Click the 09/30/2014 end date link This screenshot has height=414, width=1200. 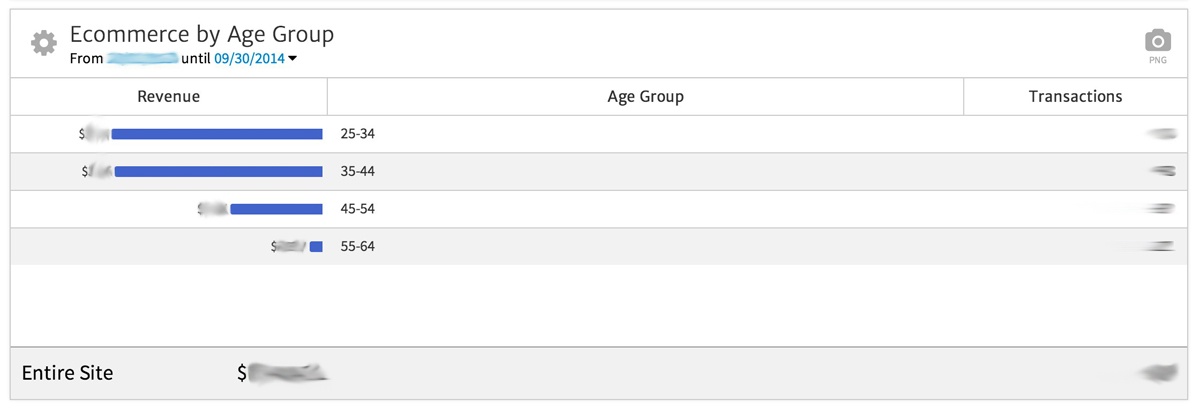tap(248, 59)
